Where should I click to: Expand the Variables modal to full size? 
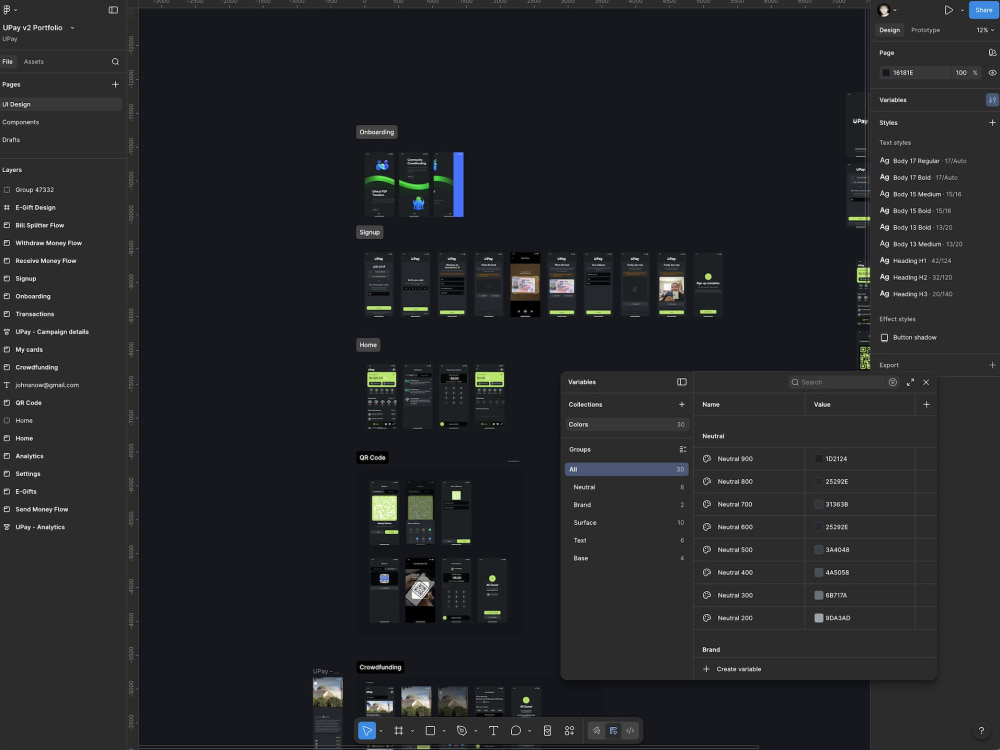click(x=910, y=383)
